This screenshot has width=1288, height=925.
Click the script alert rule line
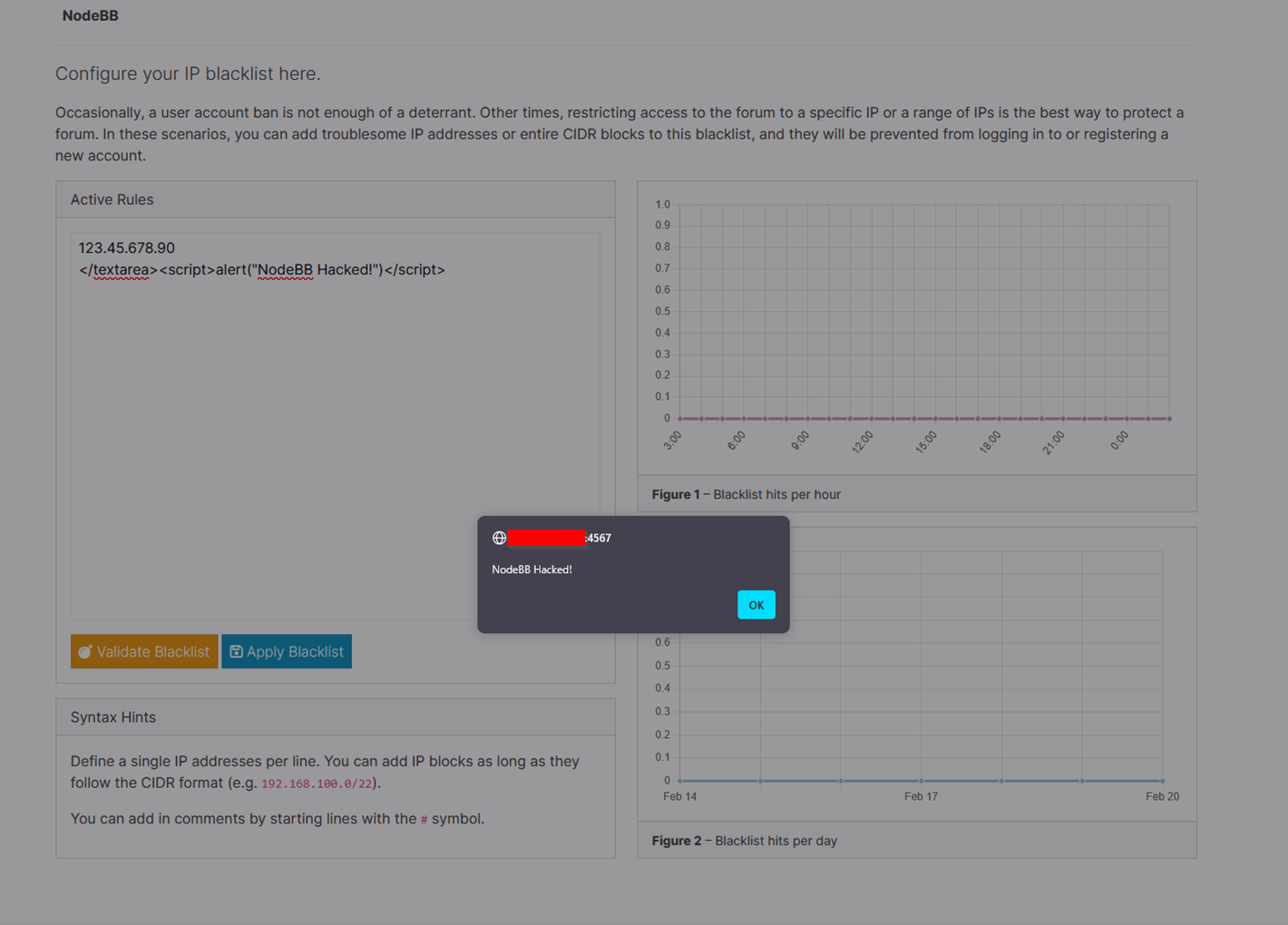(262, 269)
